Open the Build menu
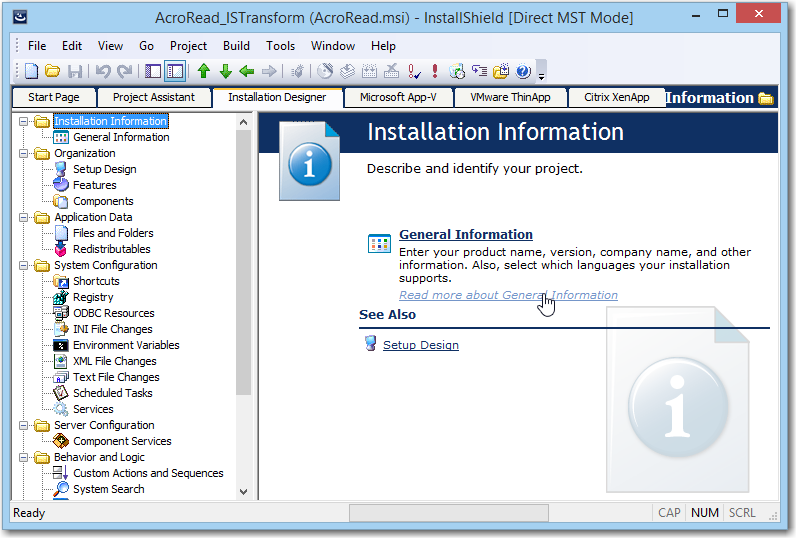This screenshot has height=538, width=796. (x=236, y=46)
